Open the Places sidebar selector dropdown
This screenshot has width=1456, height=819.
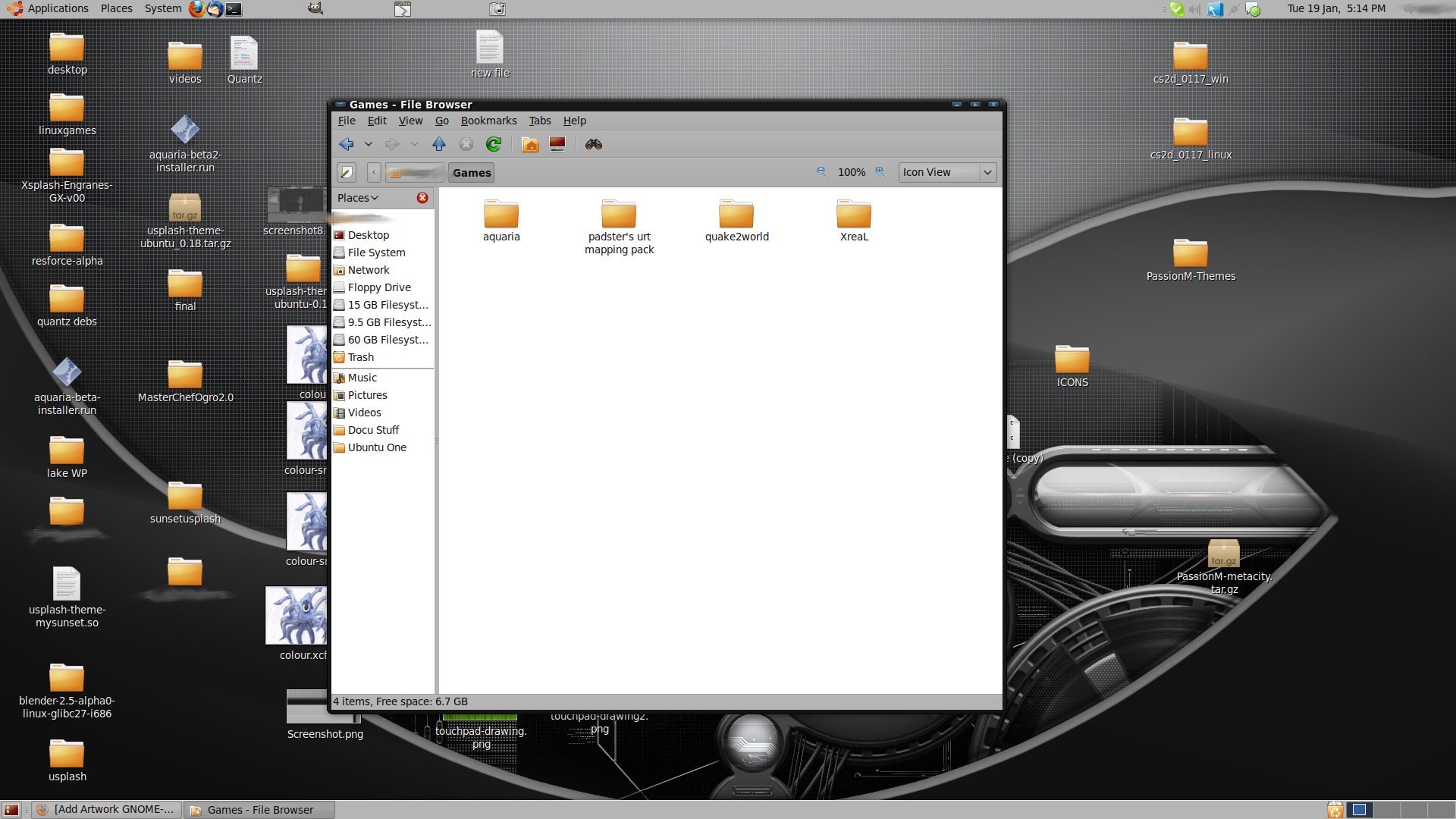[358, 198]
